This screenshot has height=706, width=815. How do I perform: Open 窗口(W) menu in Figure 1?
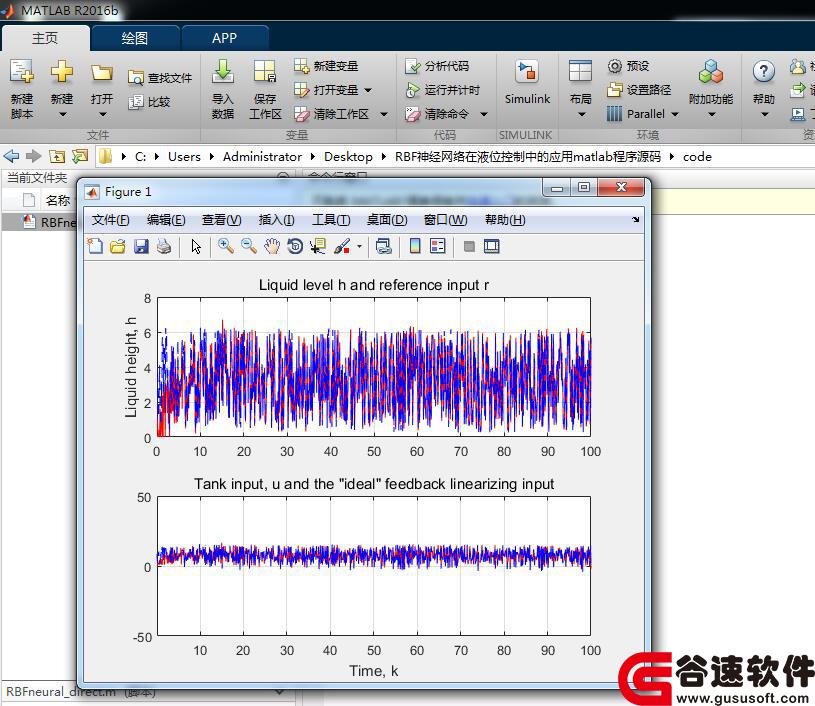pos(445,220)
